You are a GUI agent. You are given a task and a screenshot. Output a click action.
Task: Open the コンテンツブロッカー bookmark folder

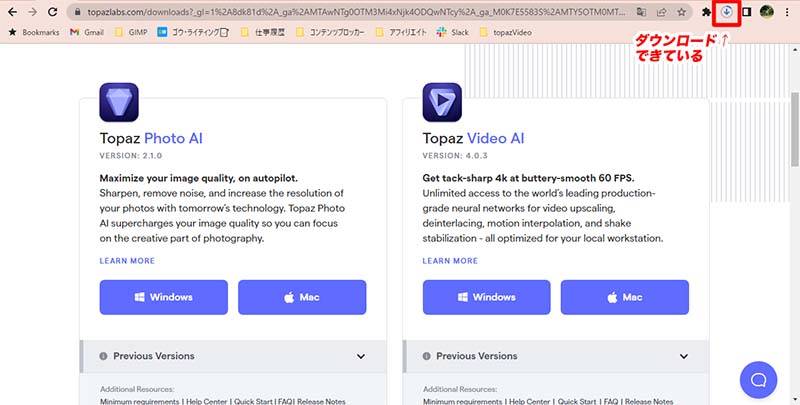pyautogui.click(x=331, y=32)
